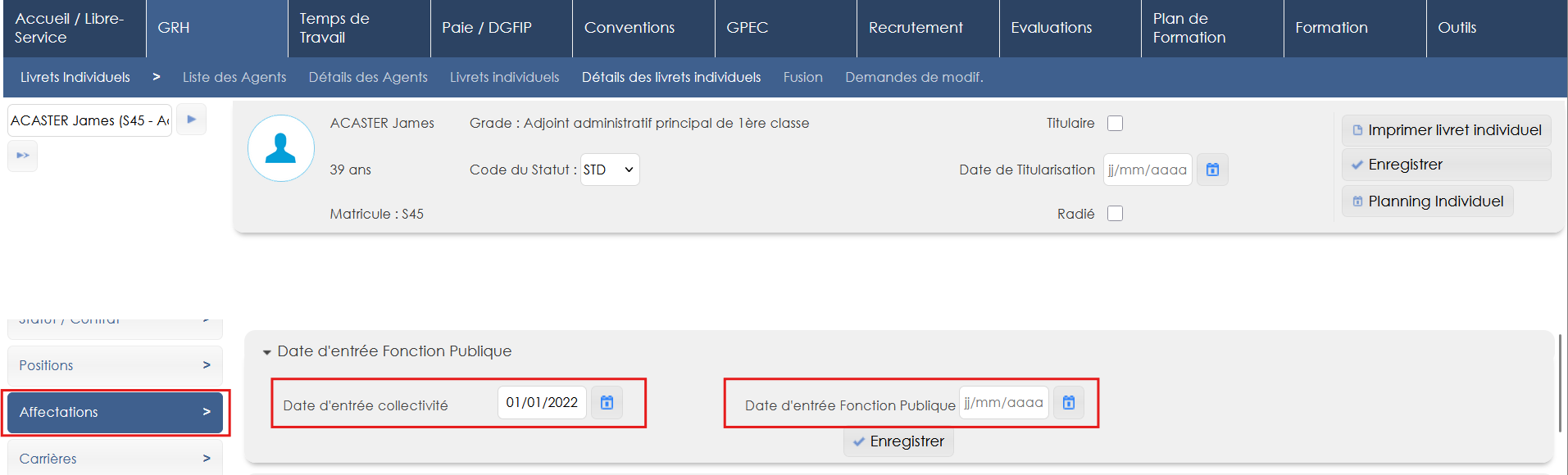
Task: Click Enregistrer button below the entry dates
Action: point(898,441)
